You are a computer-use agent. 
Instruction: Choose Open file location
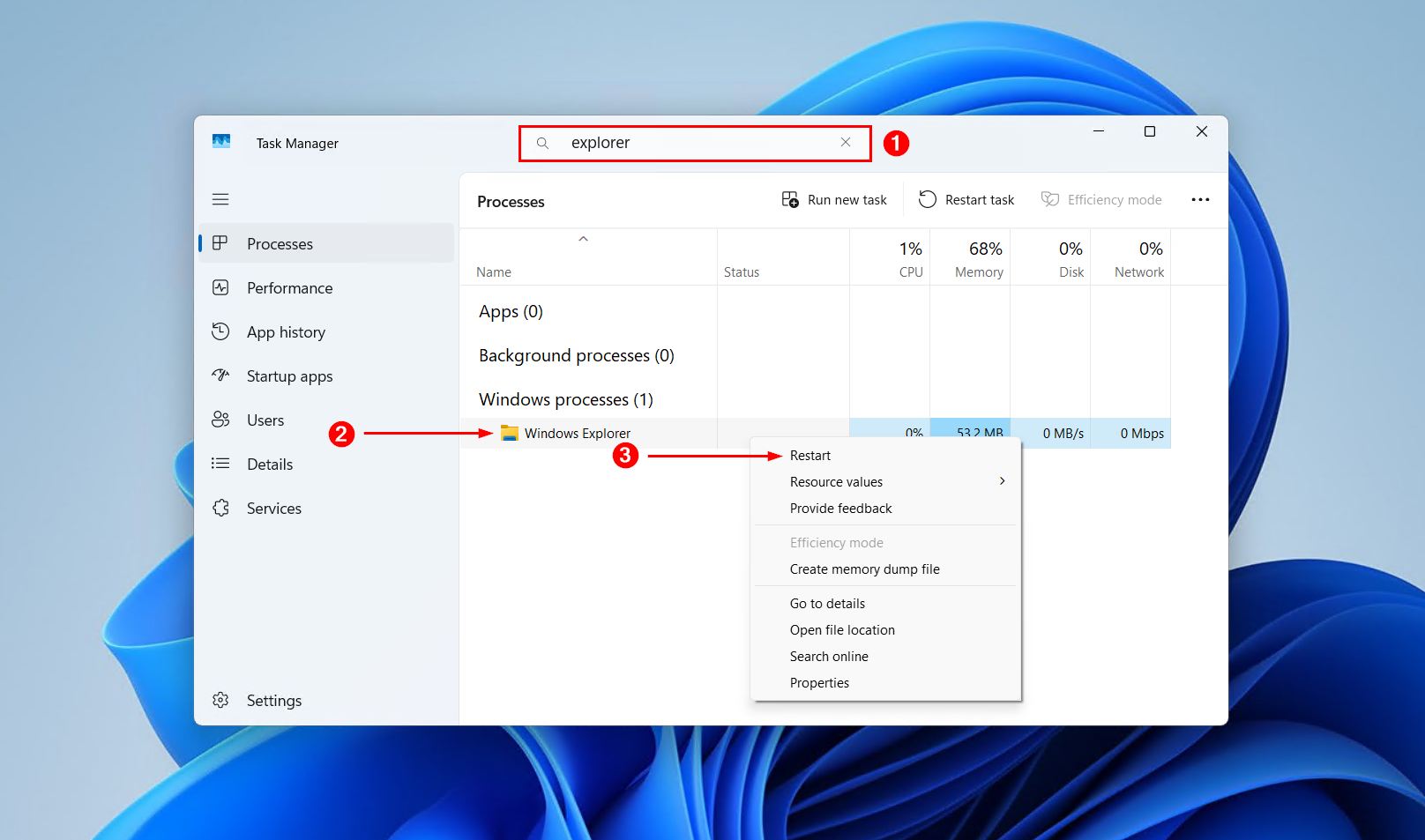pyautogui.click(x=885, y=630)
